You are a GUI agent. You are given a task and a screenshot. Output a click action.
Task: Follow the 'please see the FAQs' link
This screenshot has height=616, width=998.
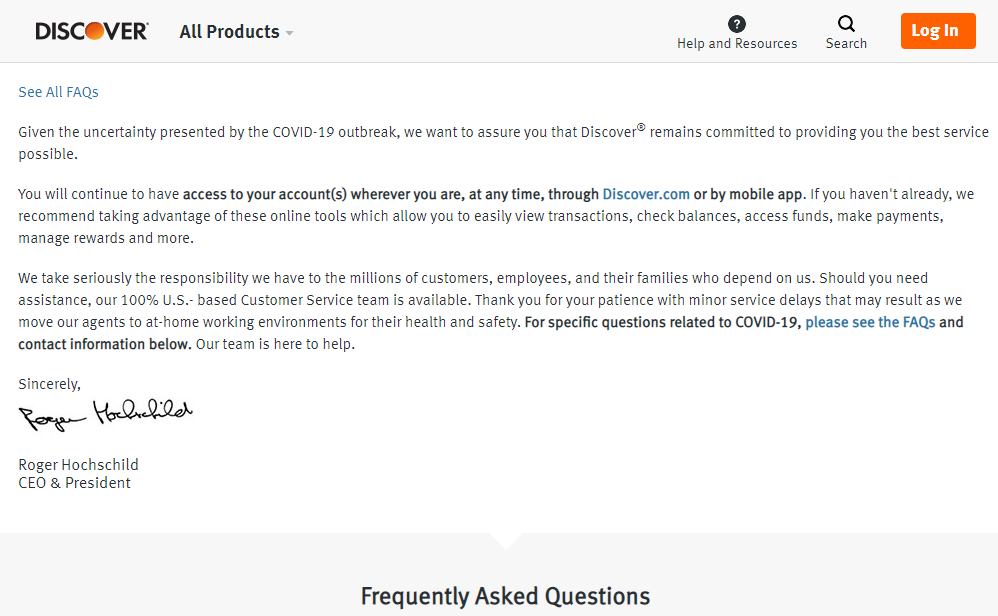pos(870,322)
